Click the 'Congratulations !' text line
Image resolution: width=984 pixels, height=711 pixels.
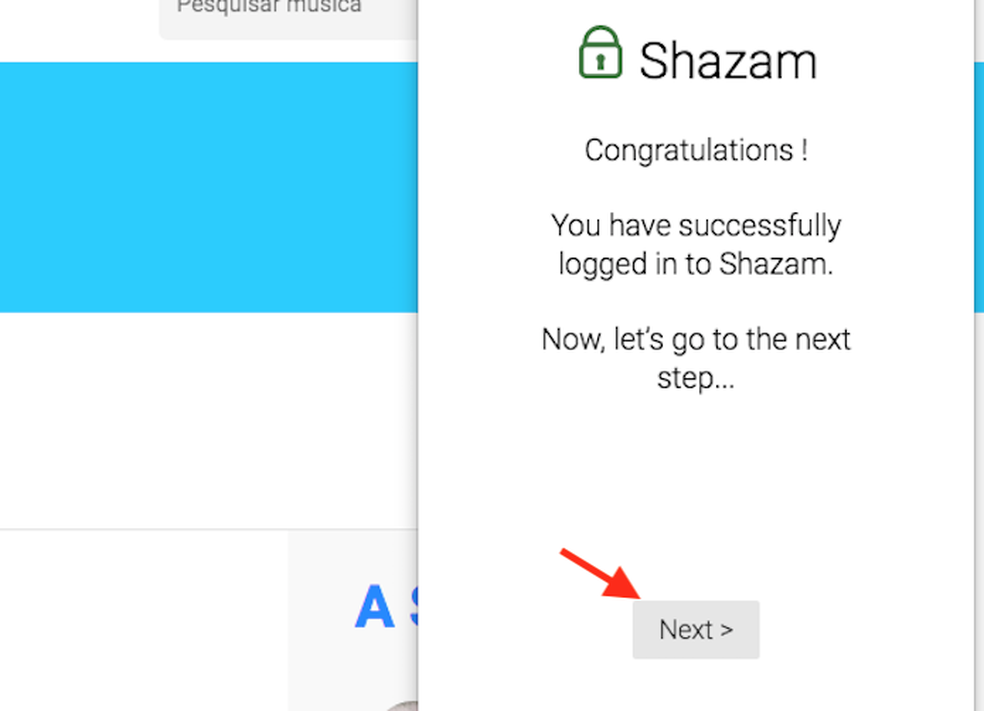click(696, 150)
